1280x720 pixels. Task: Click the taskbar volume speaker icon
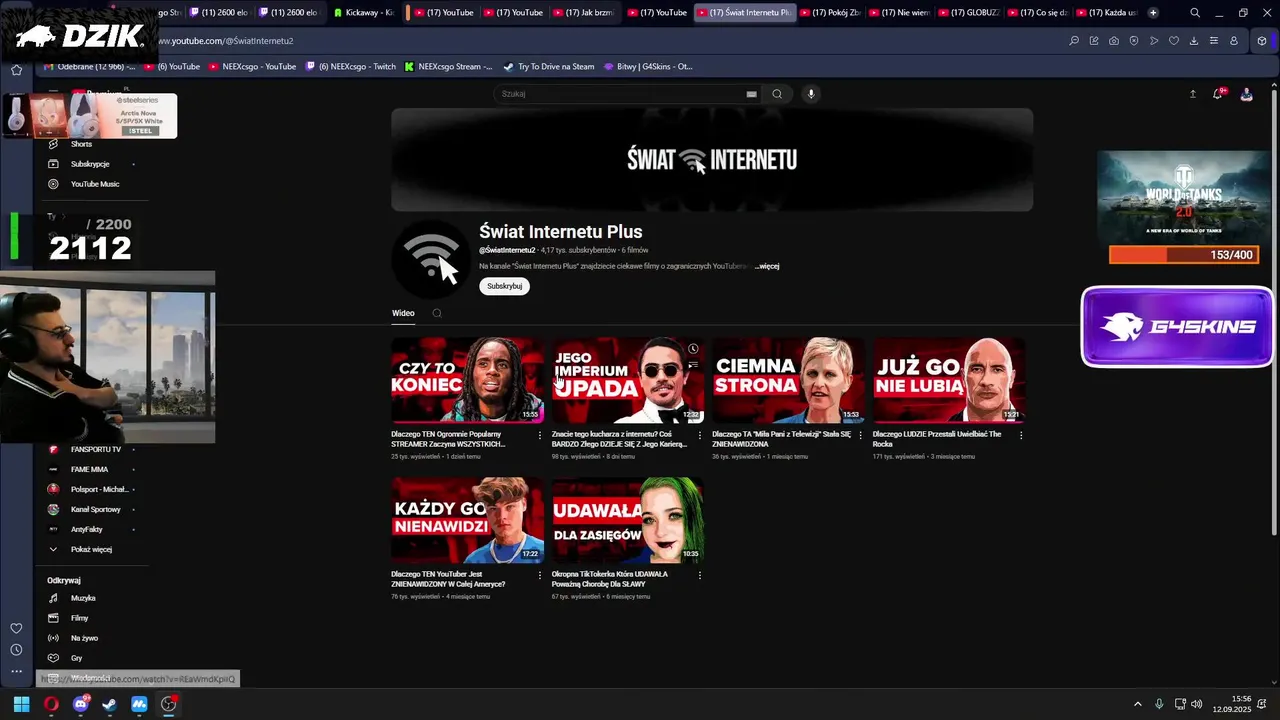click(x=1197, y=704)
